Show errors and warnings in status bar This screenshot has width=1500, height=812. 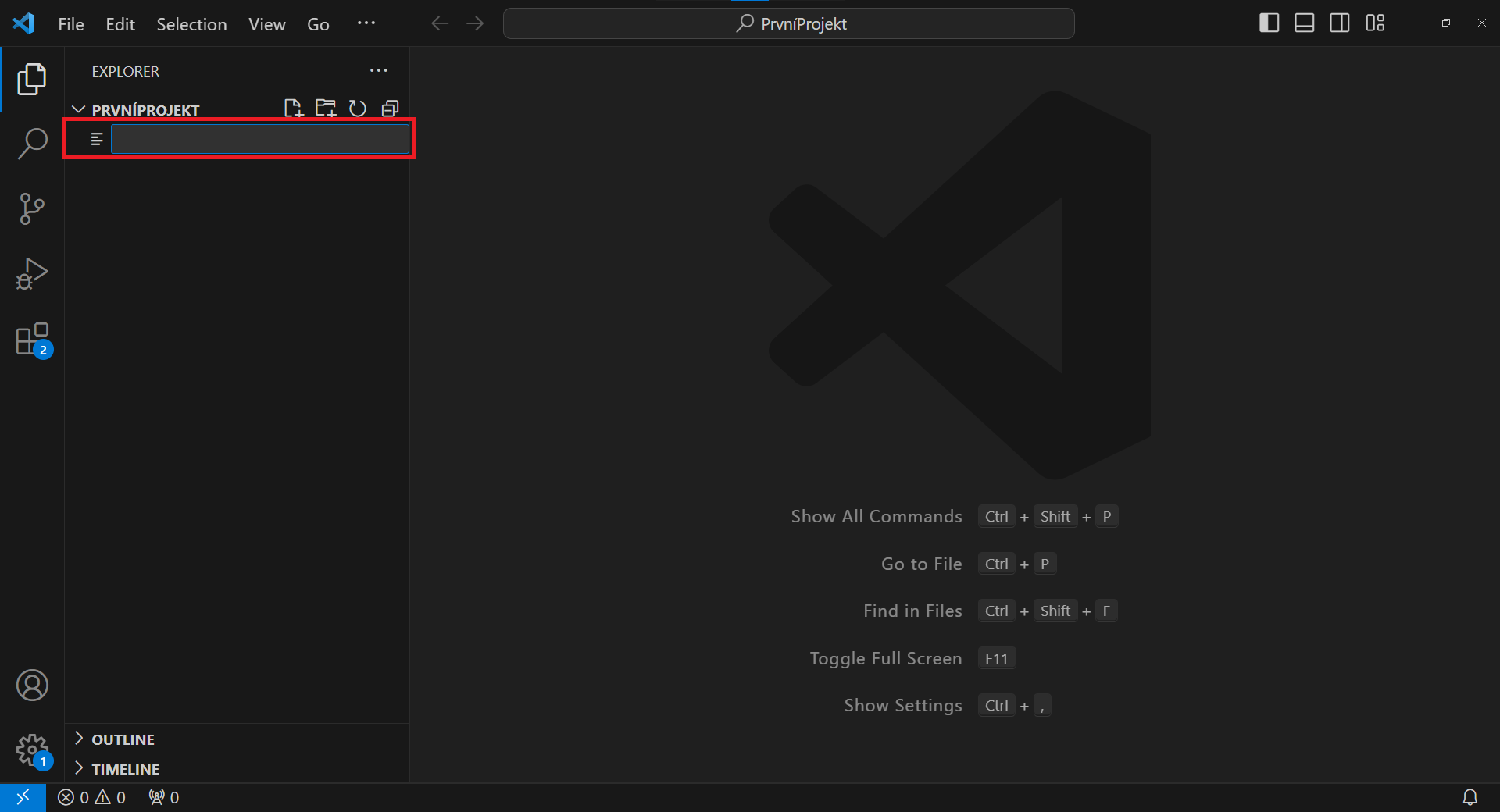[x=91, y=797]
